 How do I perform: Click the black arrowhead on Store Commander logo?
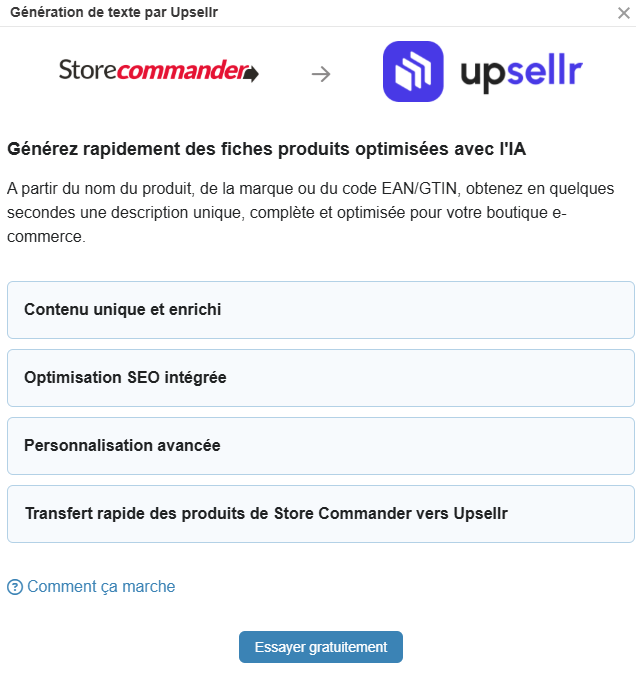pos(251,73)
